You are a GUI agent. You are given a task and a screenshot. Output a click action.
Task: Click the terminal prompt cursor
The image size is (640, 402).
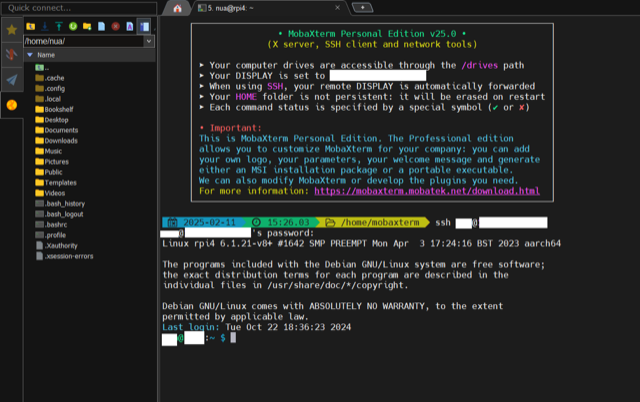(233, 338)
